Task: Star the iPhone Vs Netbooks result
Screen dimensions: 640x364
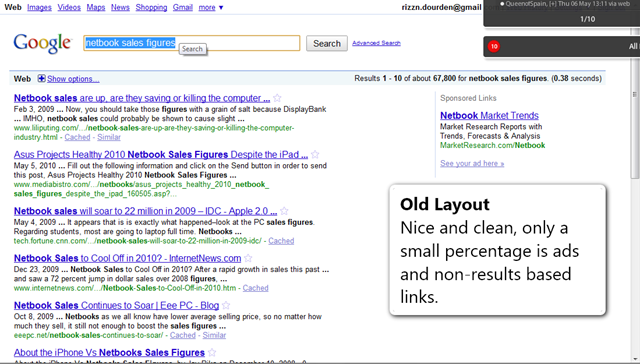Action: click(211, 353)
